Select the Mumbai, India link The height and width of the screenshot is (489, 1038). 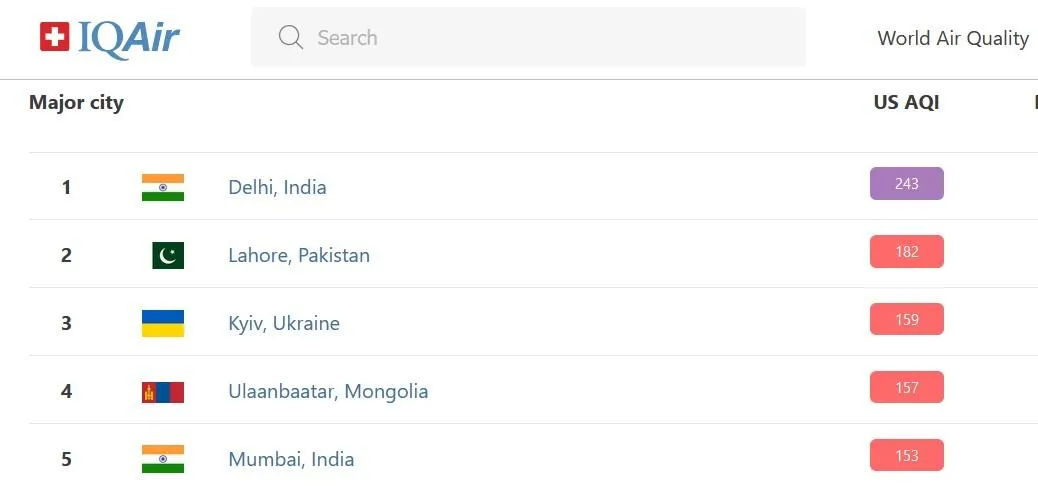pos(291,459)
